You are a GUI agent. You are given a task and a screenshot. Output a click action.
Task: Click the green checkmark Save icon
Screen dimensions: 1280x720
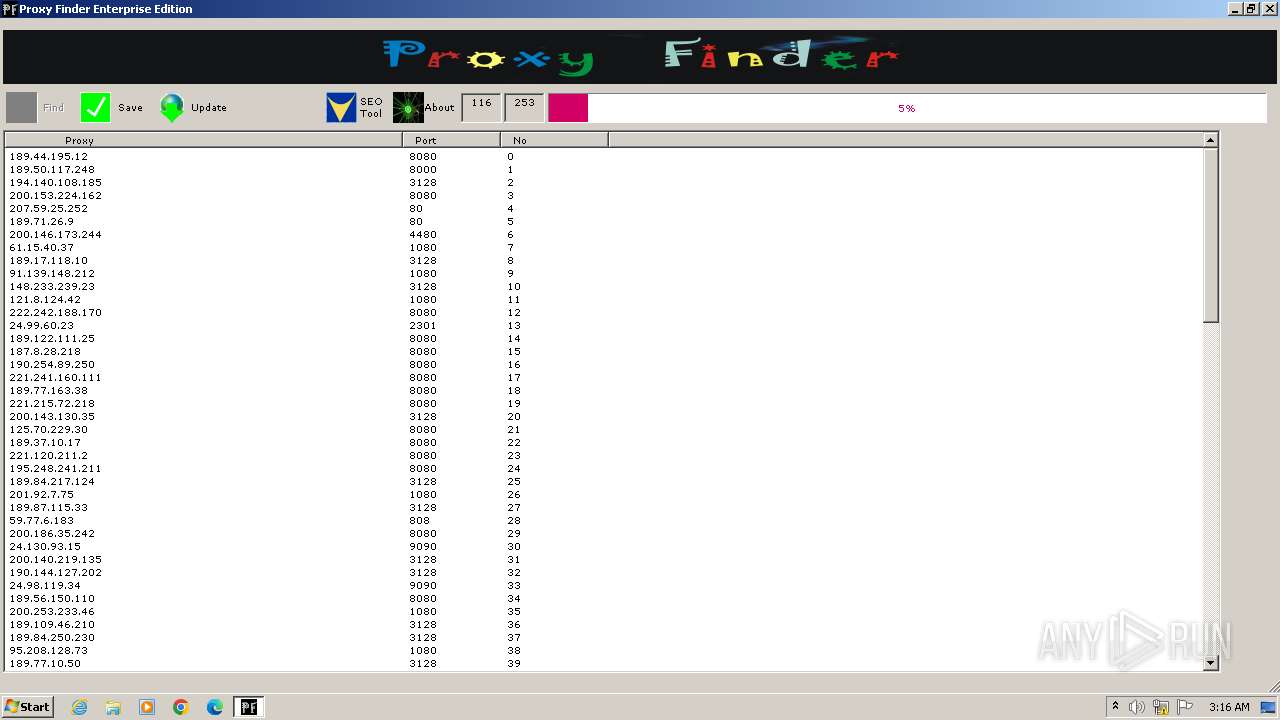tap(95, 107)
